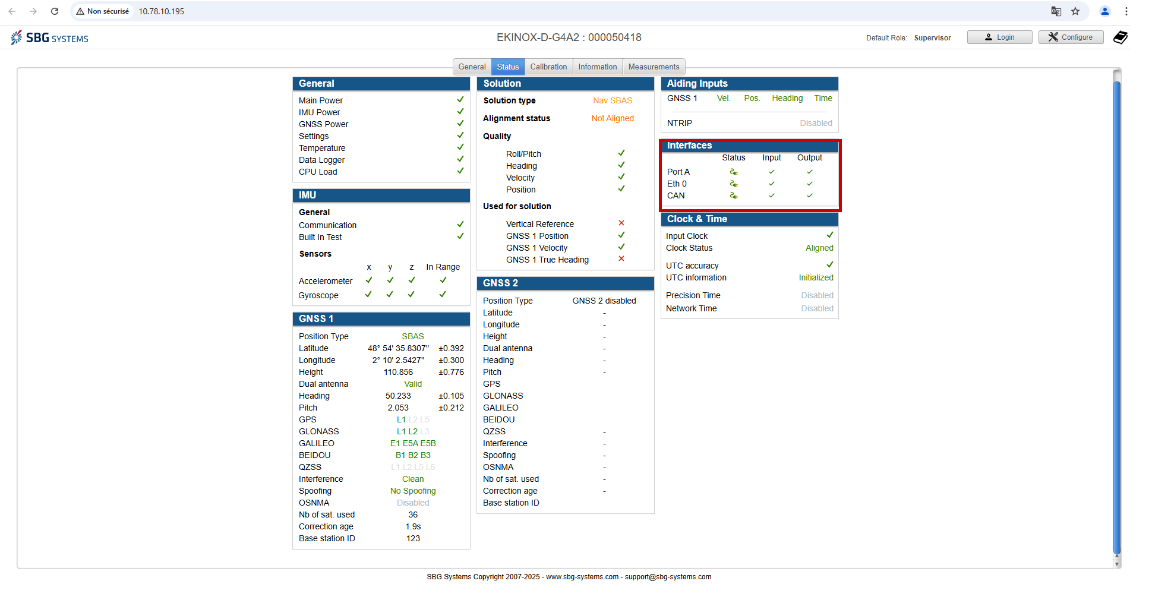
Task: Click the Port A Input check mark
Action: point(772,172)
